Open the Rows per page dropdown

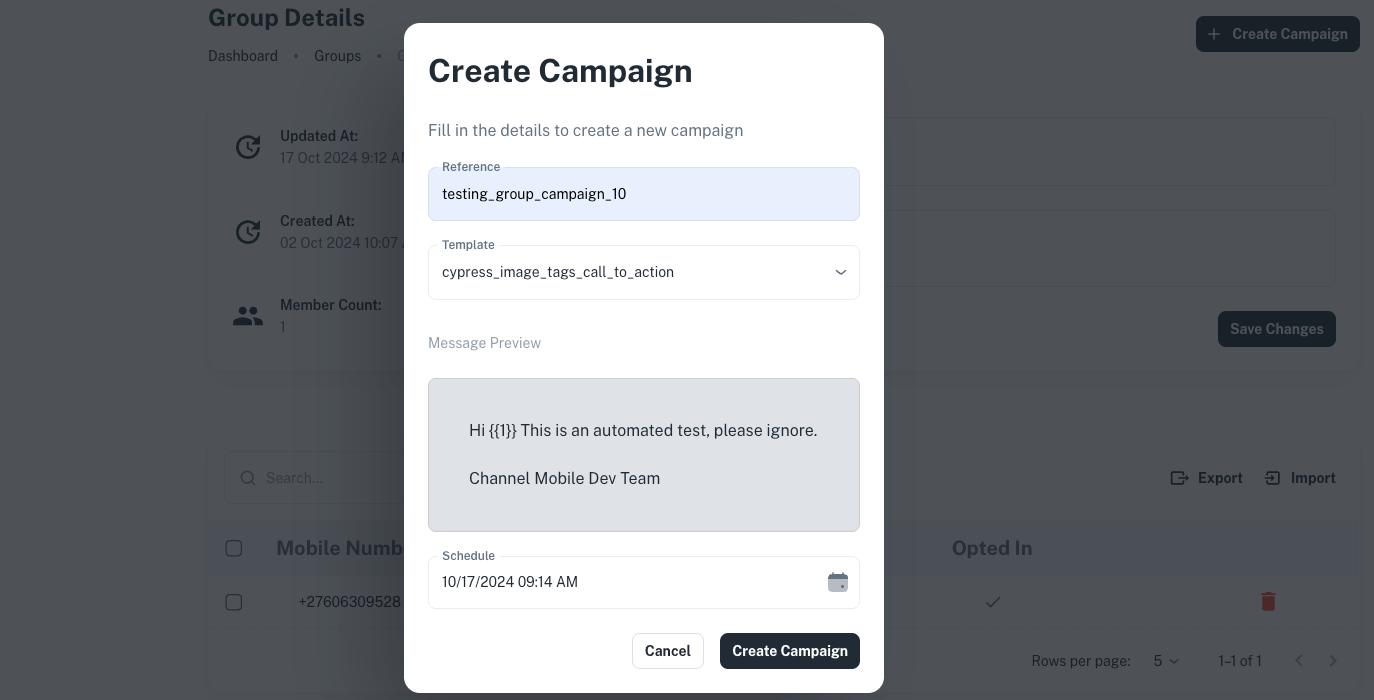click(1166, 661)
